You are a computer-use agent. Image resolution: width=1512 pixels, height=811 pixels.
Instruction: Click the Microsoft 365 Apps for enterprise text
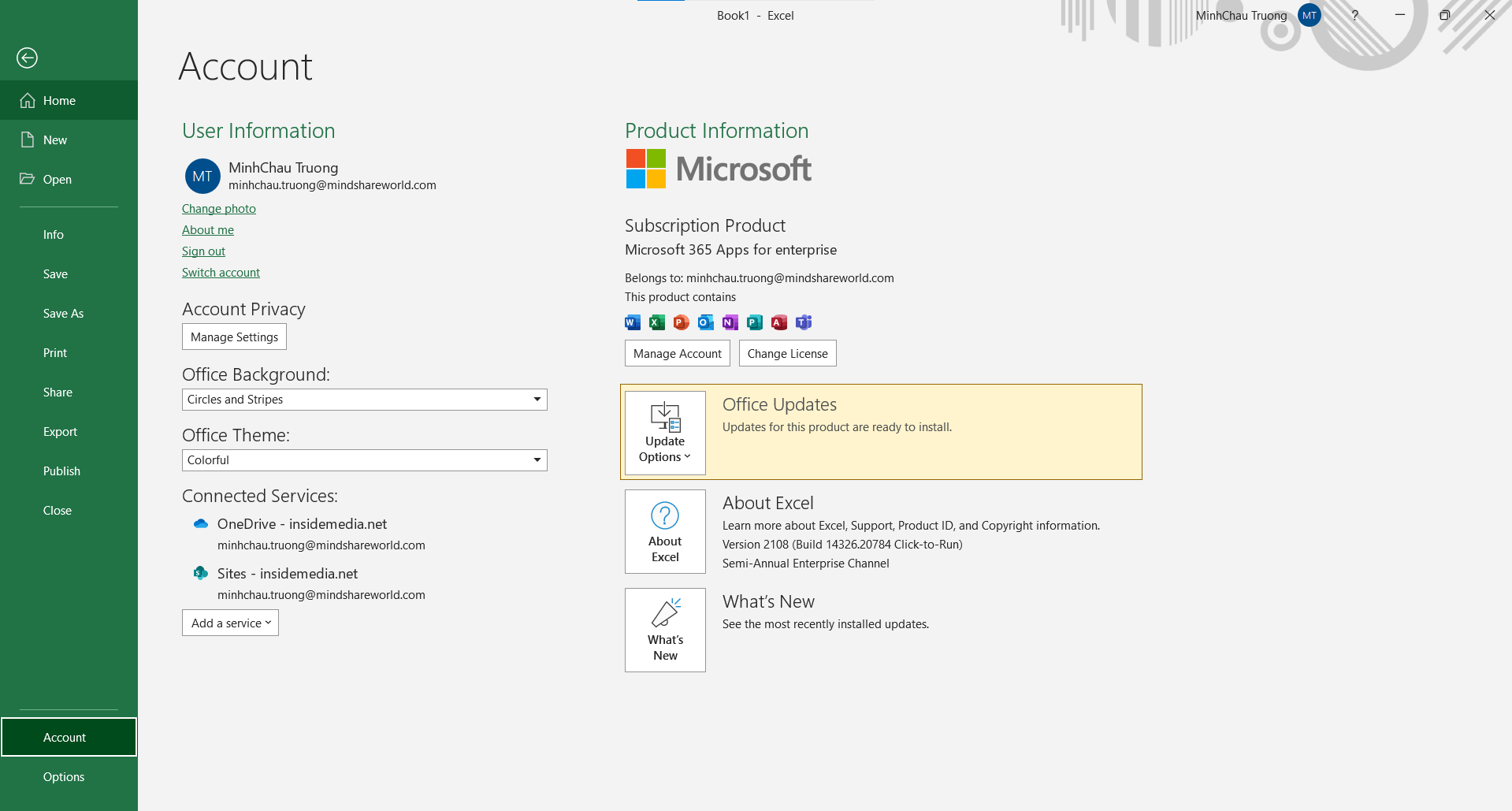[x=730, y=249]
